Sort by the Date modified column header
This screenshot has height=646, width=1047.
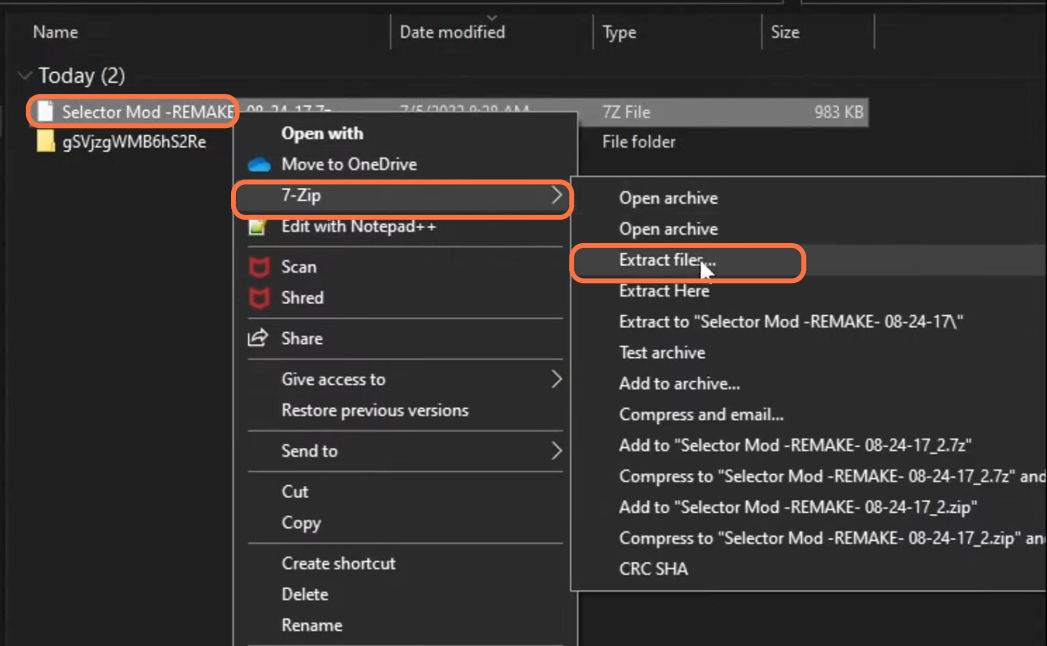coord(452,32)
